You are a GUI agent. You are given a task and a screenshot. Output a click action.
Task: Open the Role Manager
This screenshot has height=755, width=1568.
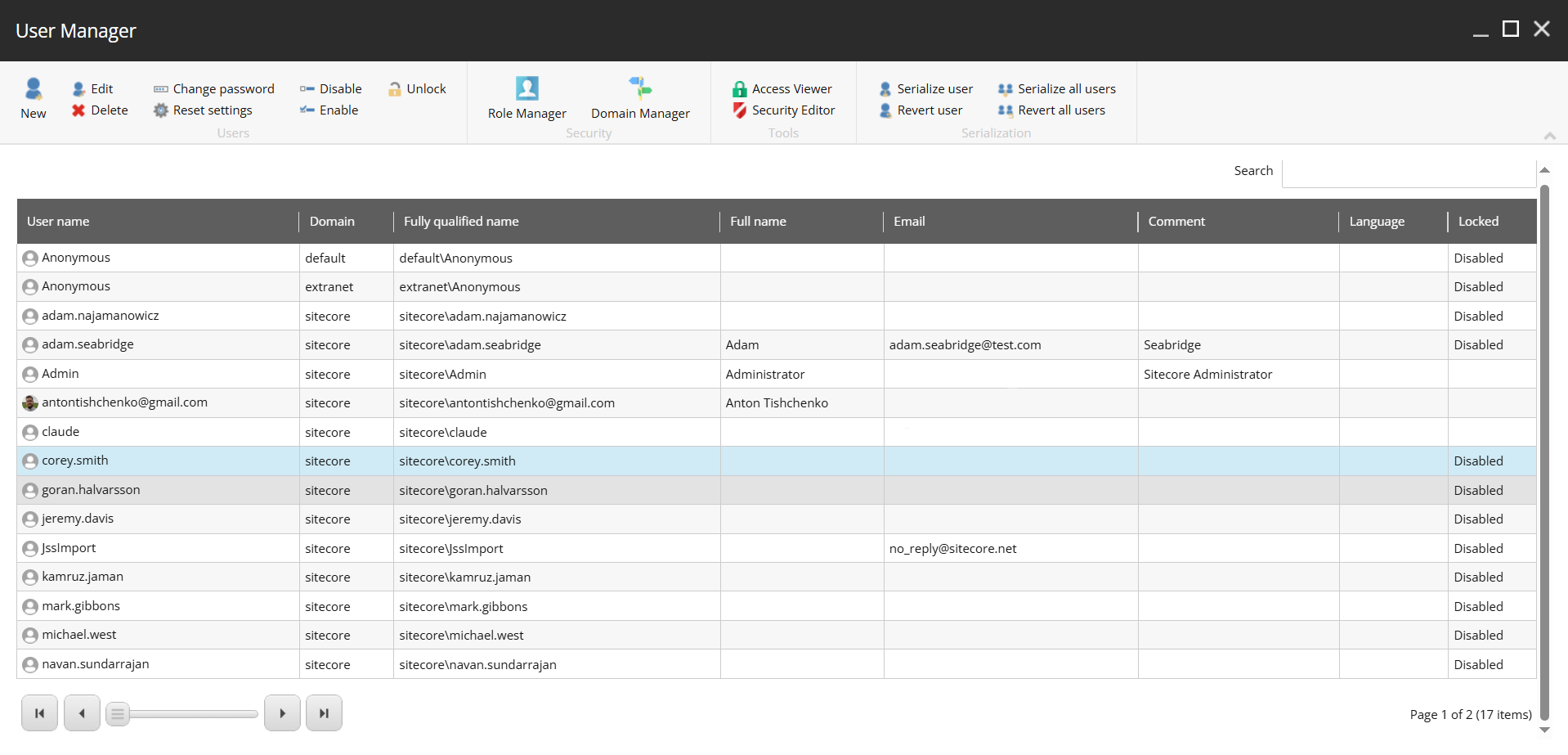pyautogui.click(x=526, y=98)
